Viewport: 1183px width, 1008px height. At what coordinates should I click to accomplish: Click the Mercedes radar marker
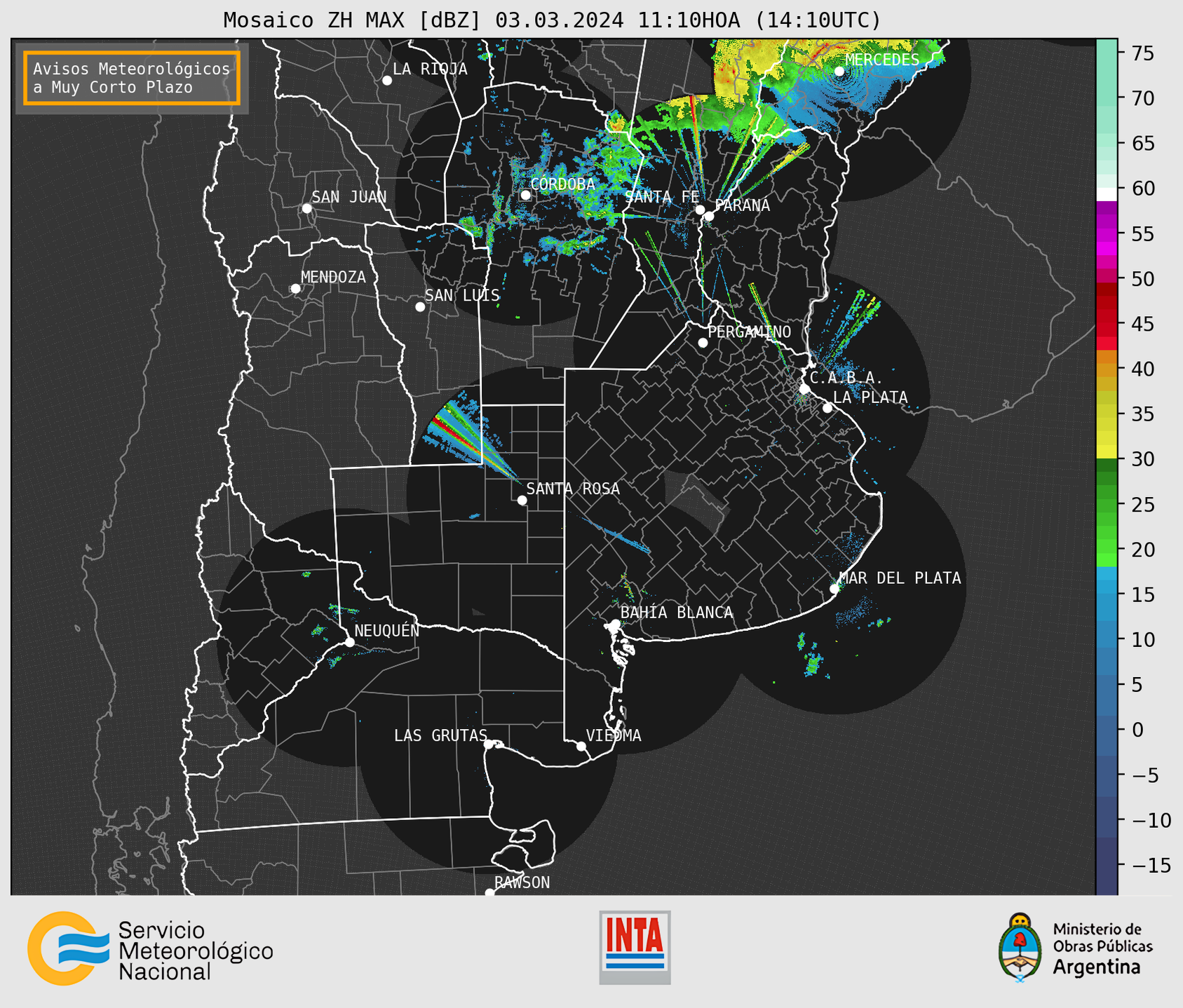point(839,71)
